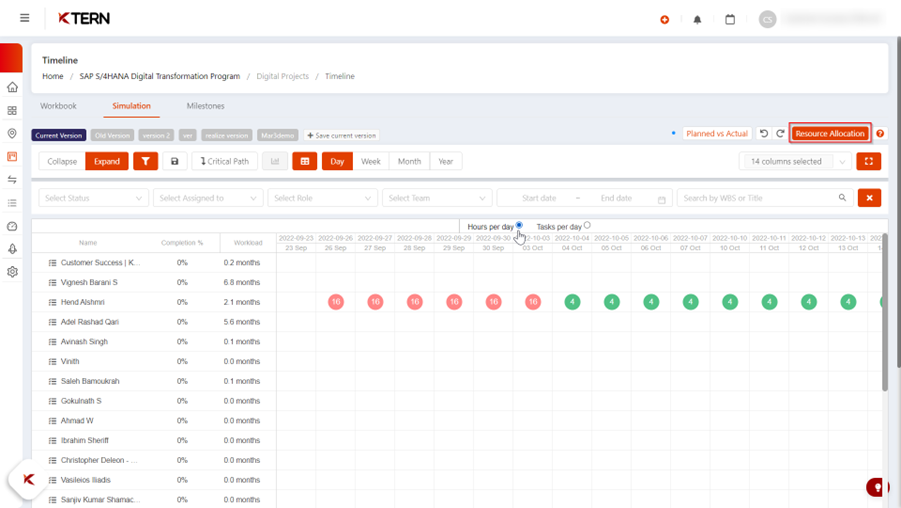The image size is (901, 508).
Task: Toggle the orange table grid view
Action: tap(305, 161)
